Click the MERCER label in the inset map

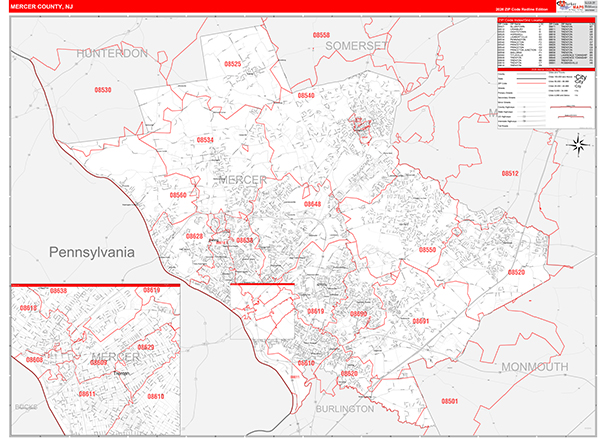pos(116,357)
